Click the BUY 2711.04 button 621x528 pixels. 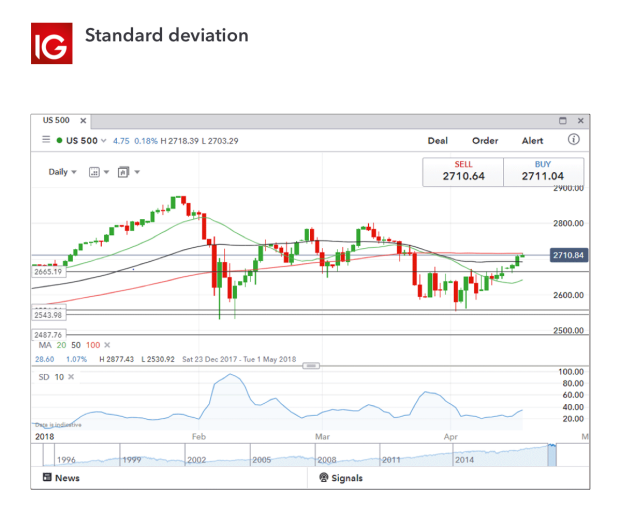click(x=543, y=172)
